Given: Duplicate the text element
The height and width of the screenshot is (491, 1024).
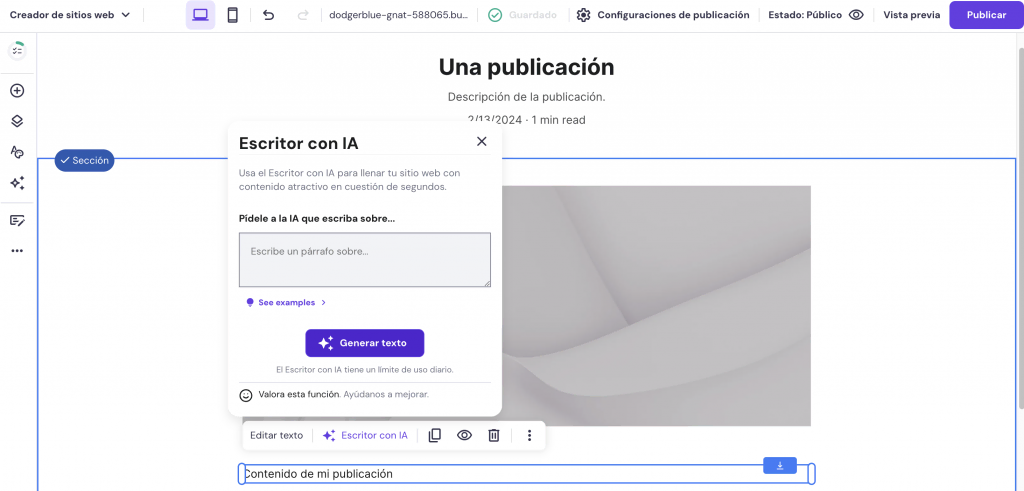Looking at the screenshot, I should 434,436.
